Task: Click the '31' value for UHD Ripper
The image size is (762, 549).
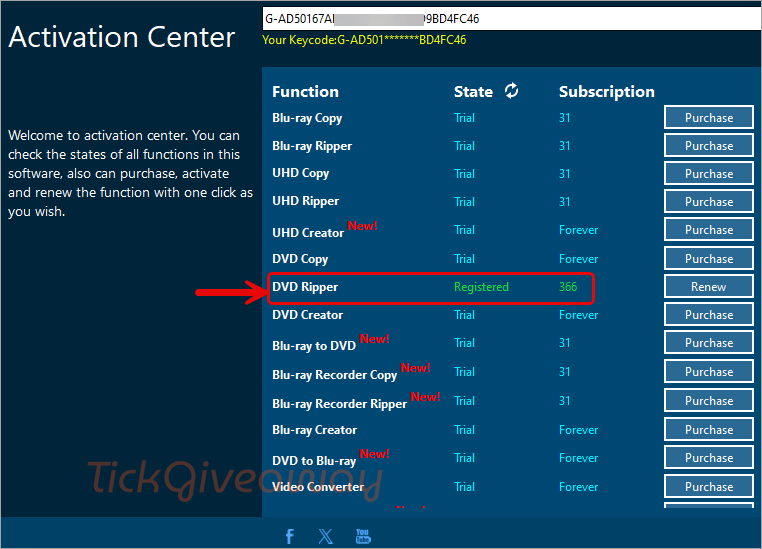Action: tap(564, 202)
